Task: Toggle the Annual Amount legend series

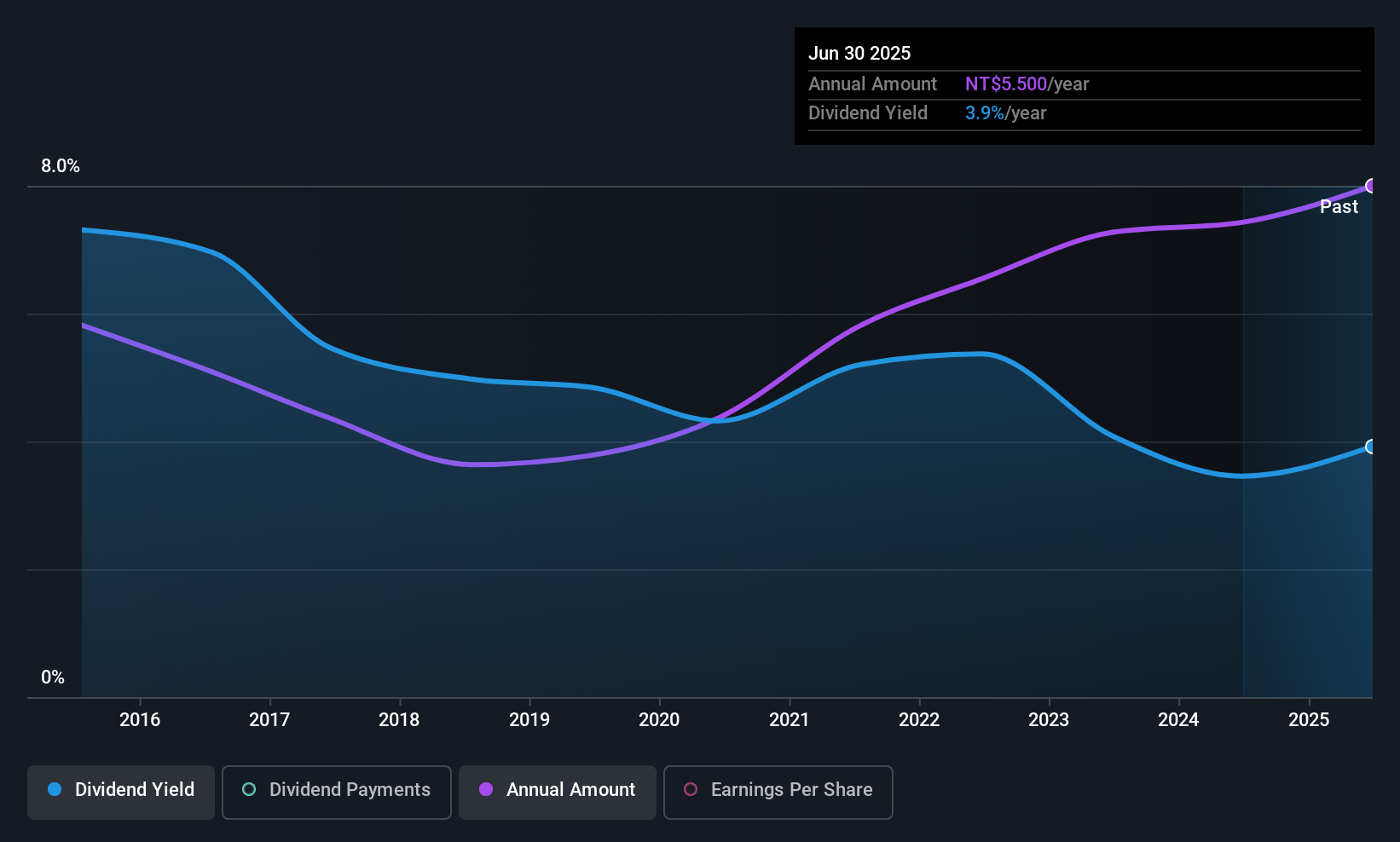Action: click(558, 793)
